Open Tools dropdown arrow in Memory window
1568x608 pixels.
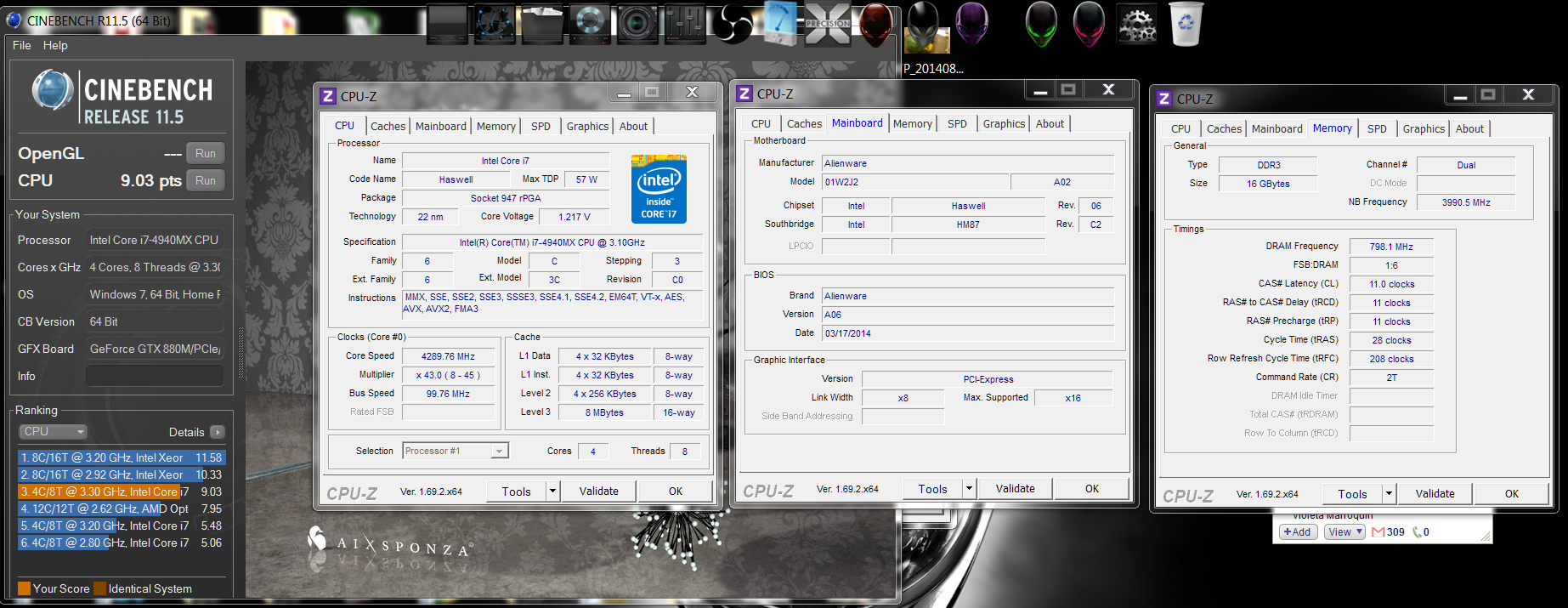[x=1389, y=493]
